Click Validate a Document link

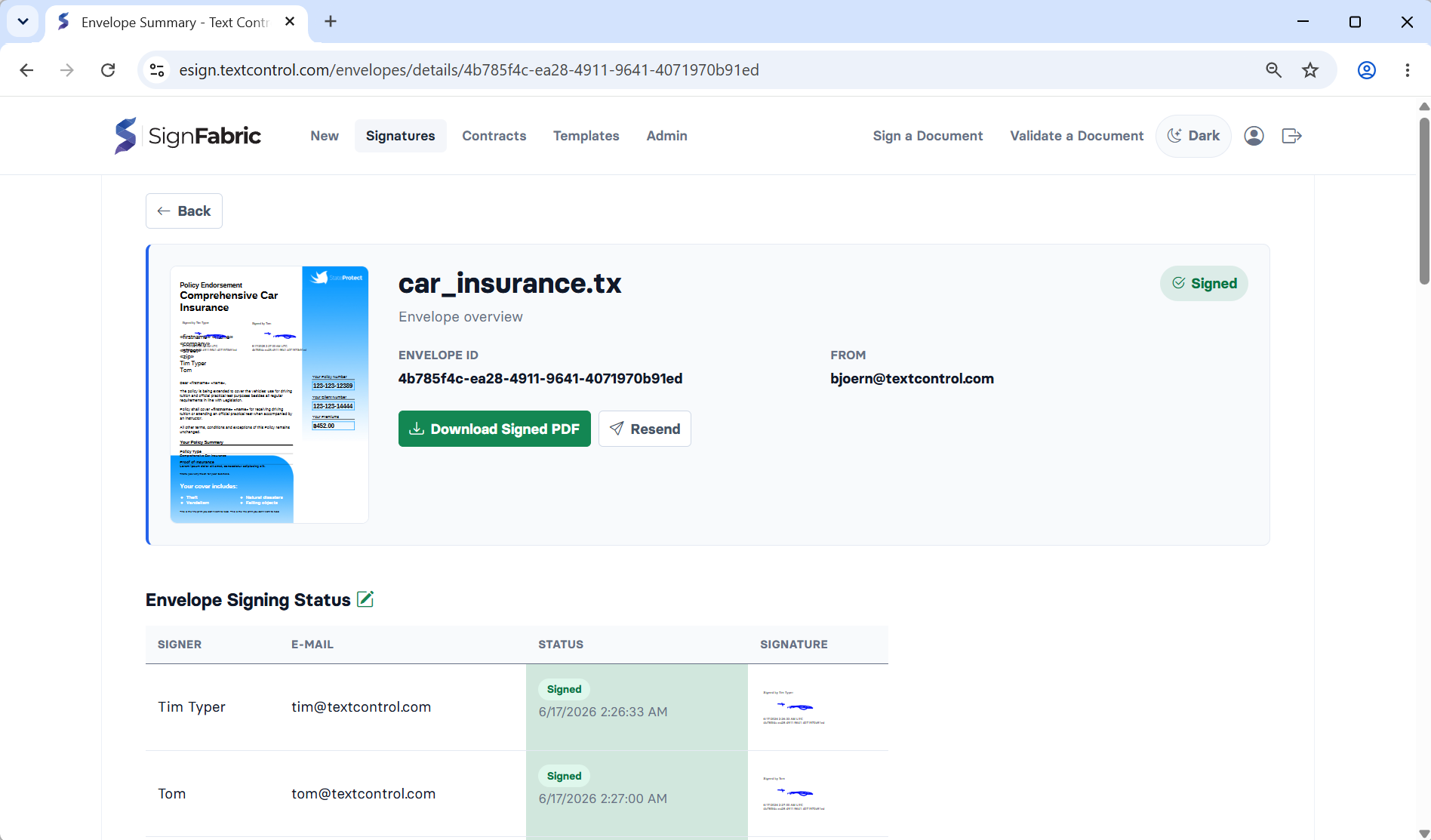click(1077, 136)
